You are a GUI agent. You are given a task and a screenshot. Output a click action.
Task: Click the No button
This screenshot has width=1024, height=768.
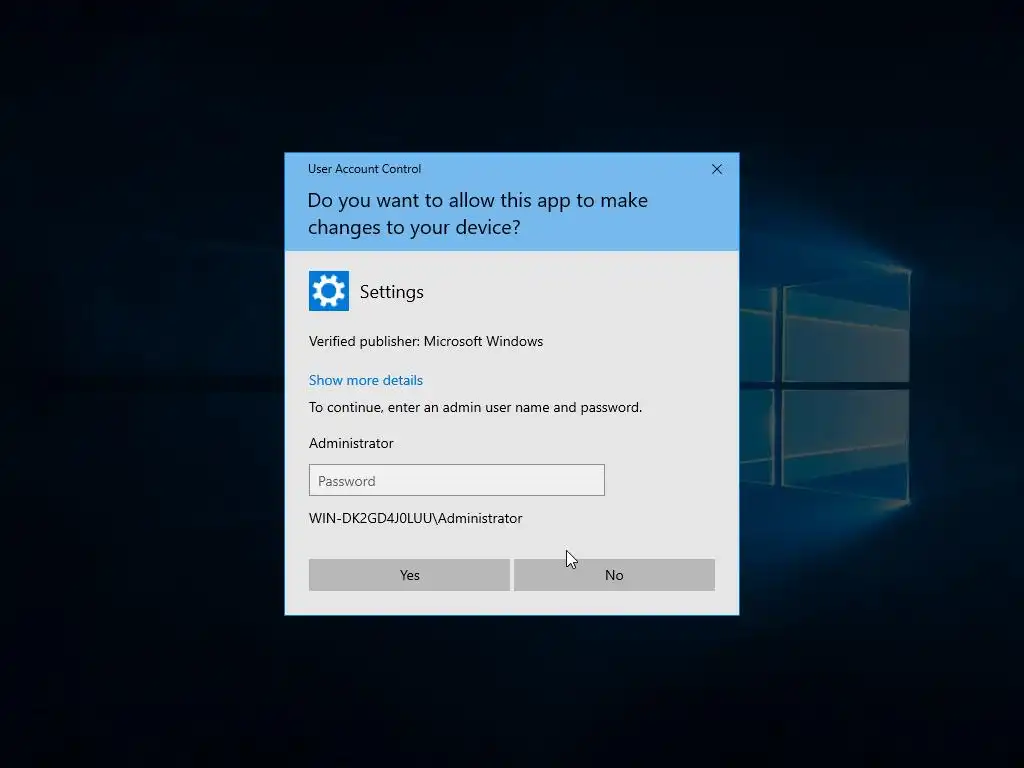click(614, 575)
